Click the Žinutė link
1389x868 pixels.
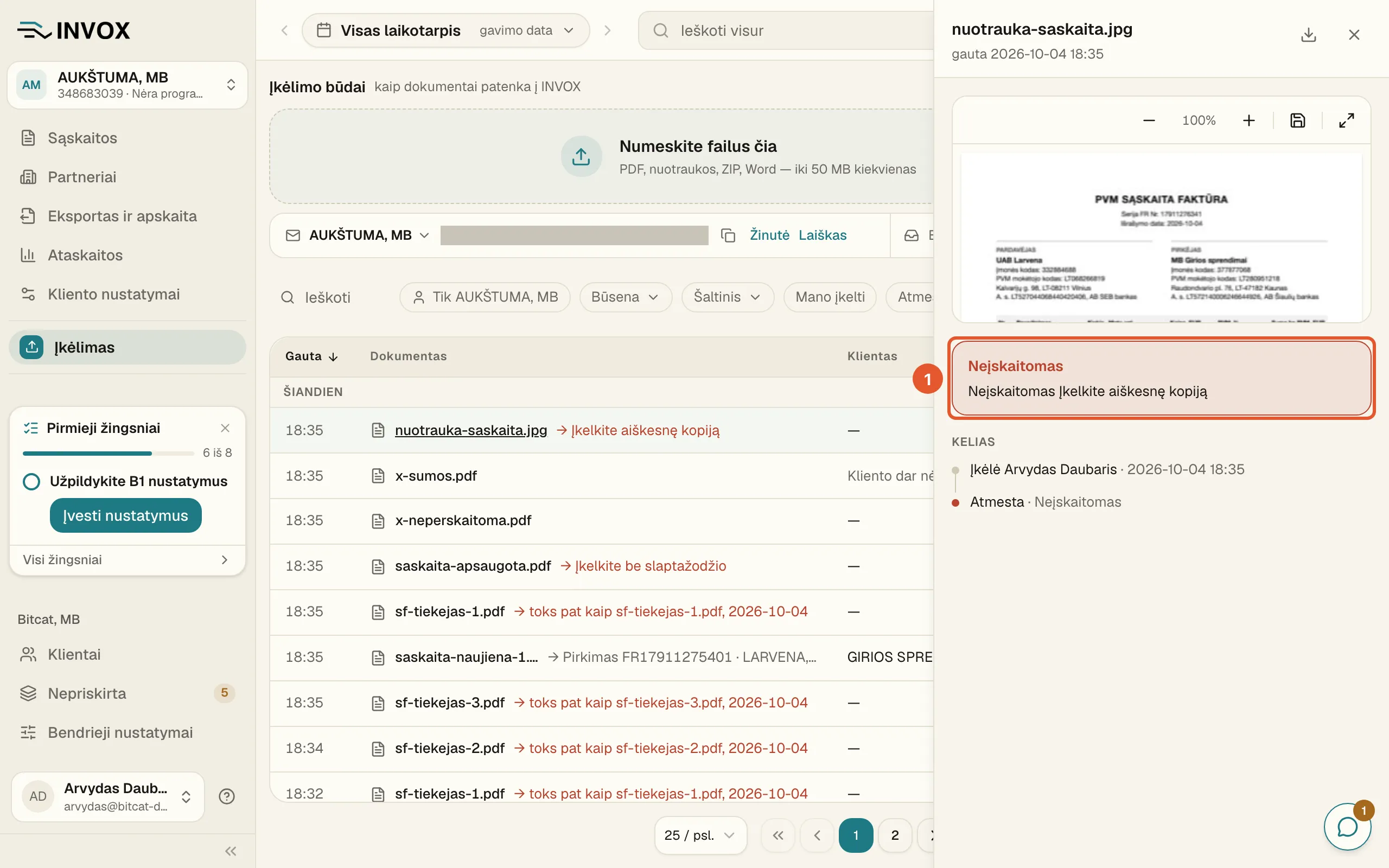[x=769, y=235]
